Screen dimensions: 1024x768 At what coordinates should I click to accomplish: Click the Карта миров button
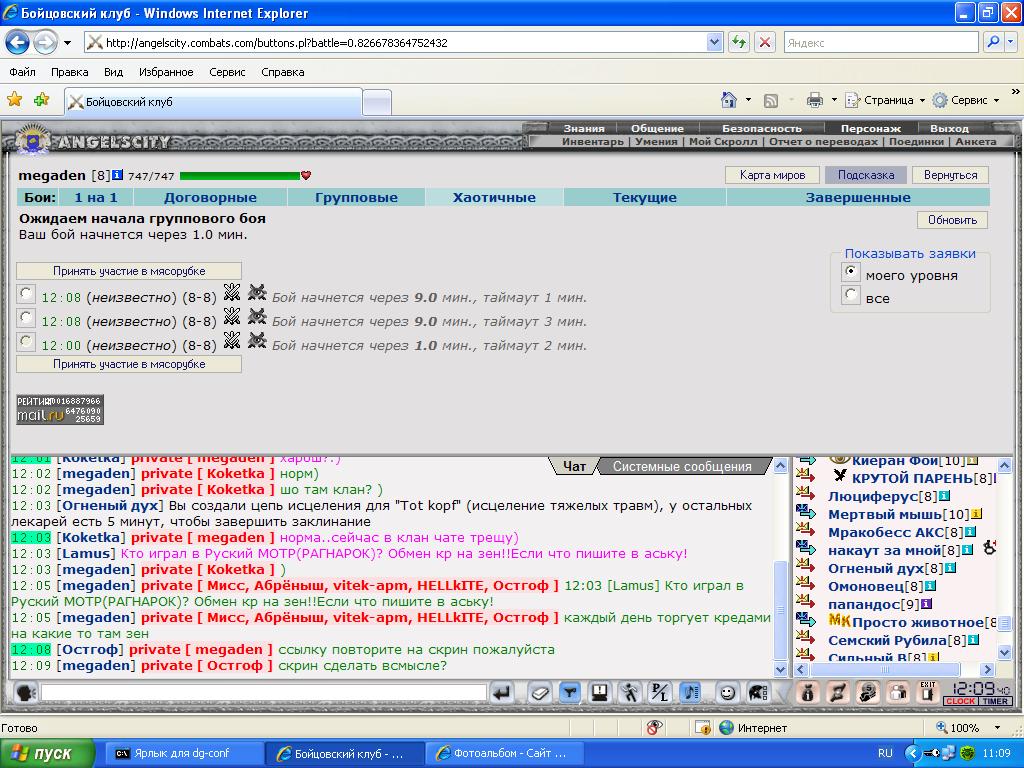772,175
